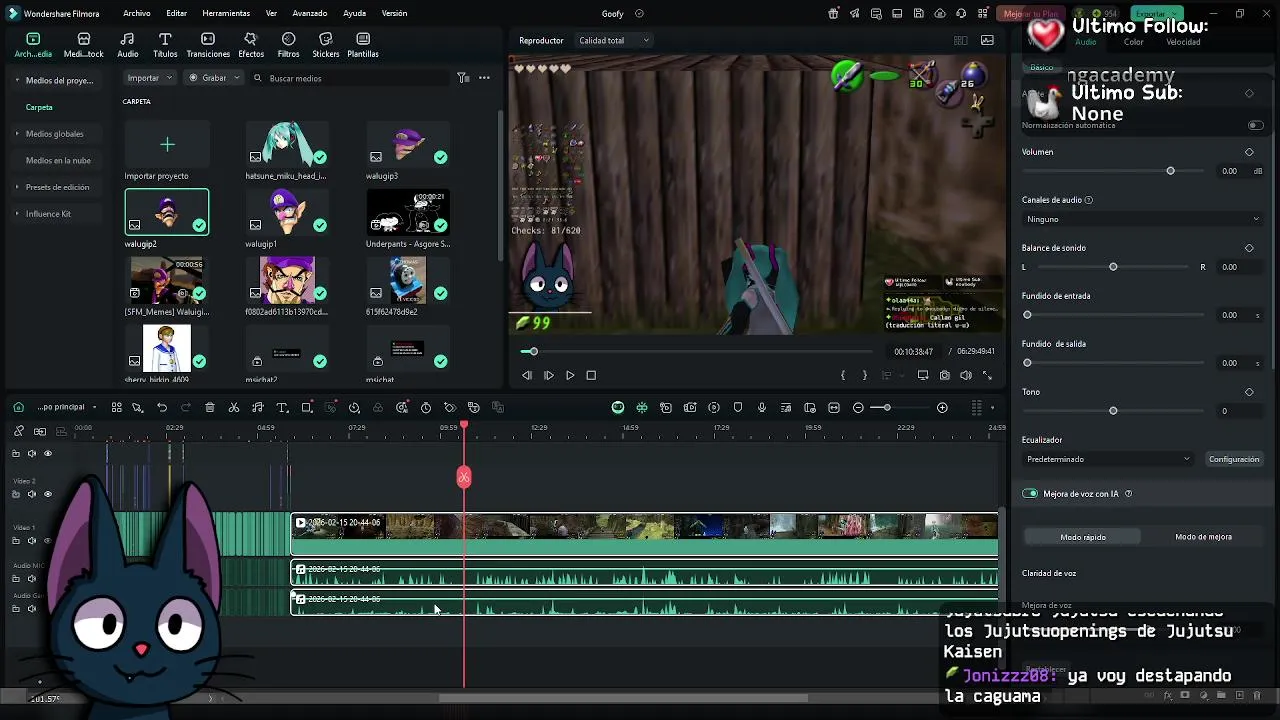The height and width of the screenshot is (720, 1280).
Task: Click the player fullscreen expand icon
Action: click(x=987, y=375)
